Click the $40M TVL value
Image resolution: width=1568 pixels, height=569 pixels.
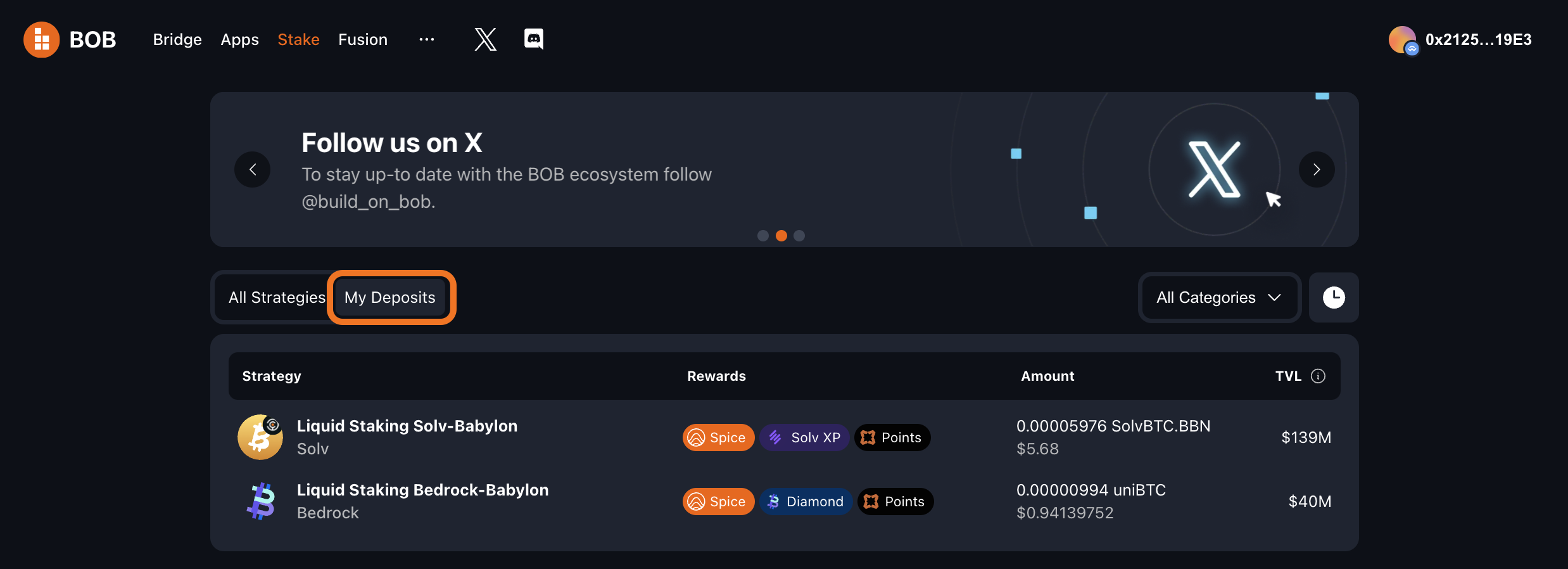pyautogui.click(x=1310, y=501)
